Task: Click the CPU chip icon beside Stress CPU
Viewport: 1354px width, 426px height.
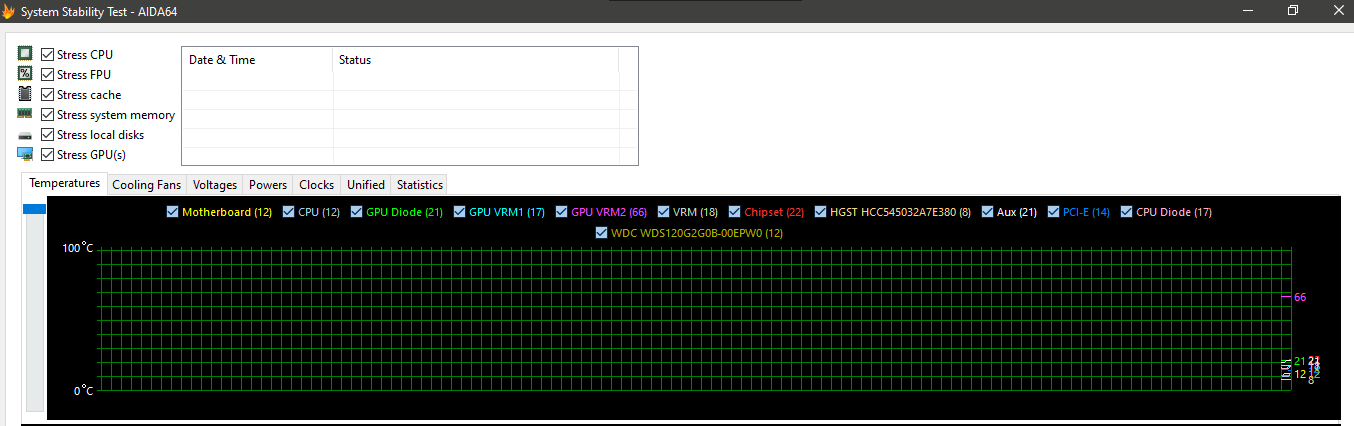Action: click(25, 54)
